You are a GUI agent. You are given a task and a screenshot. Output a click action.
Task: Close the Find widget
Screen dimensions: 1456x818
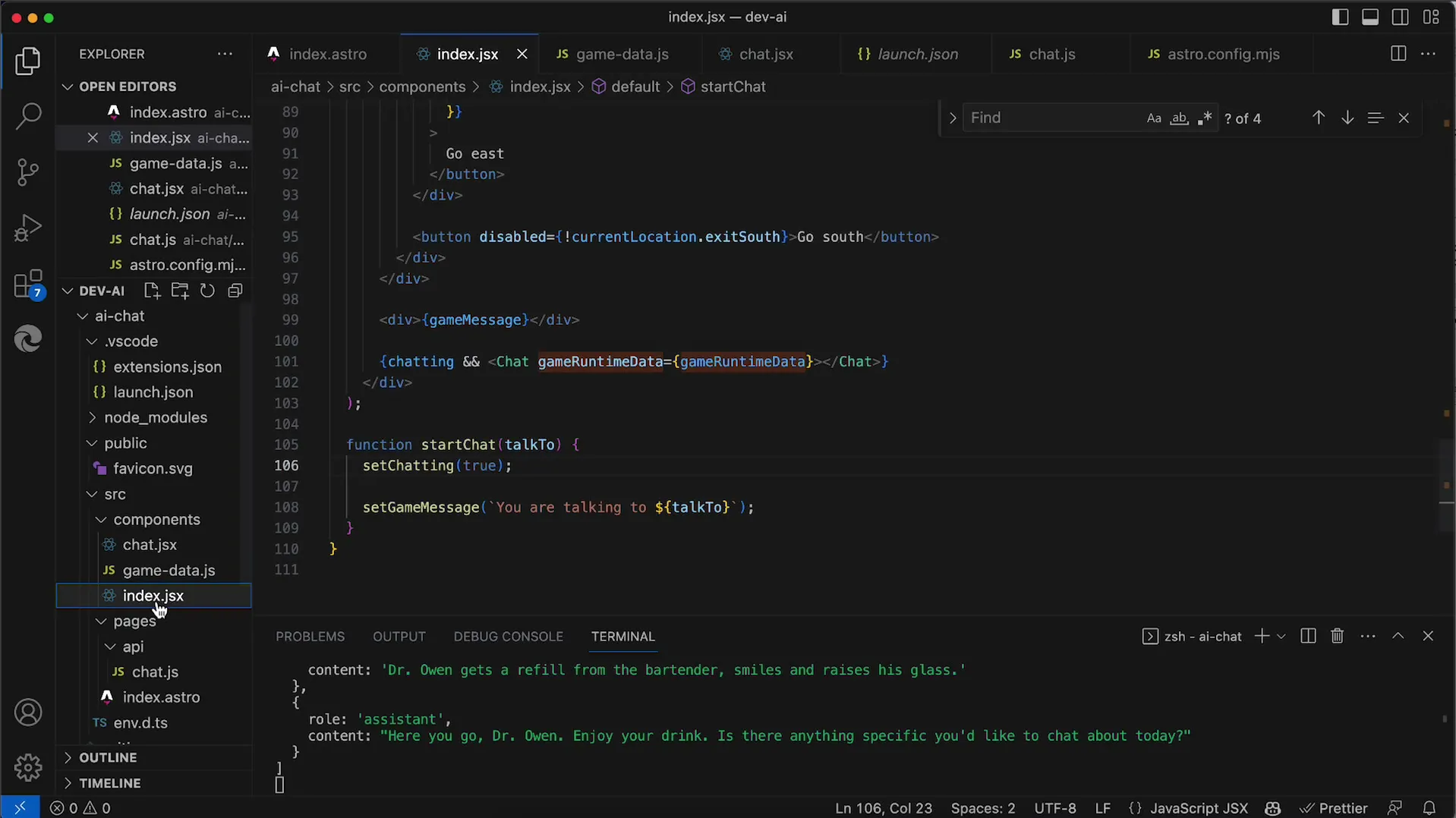[x=1404, y=118]
